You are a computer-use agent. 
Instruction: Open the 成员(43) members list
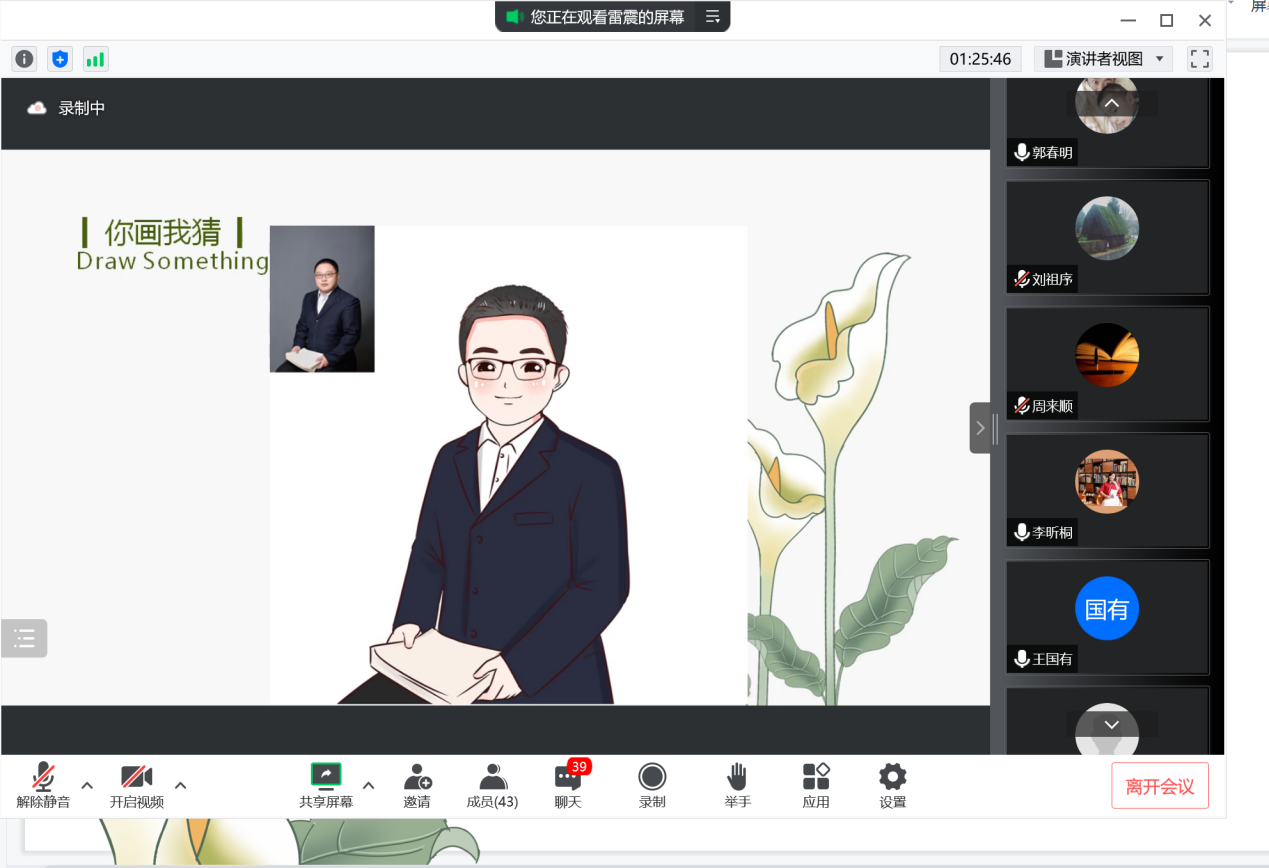492,786
